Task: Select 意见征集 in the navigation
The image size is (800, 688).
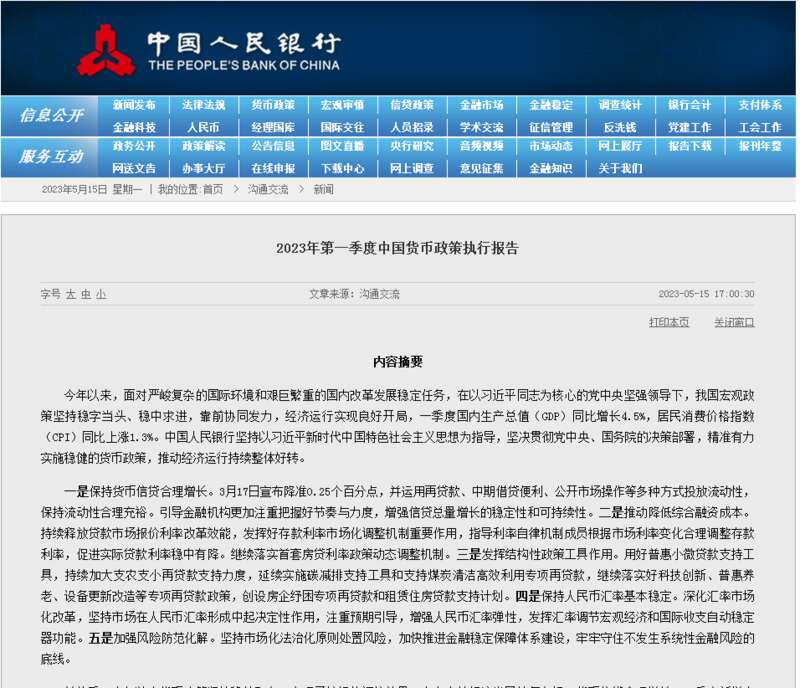Action: click(481, 168)
